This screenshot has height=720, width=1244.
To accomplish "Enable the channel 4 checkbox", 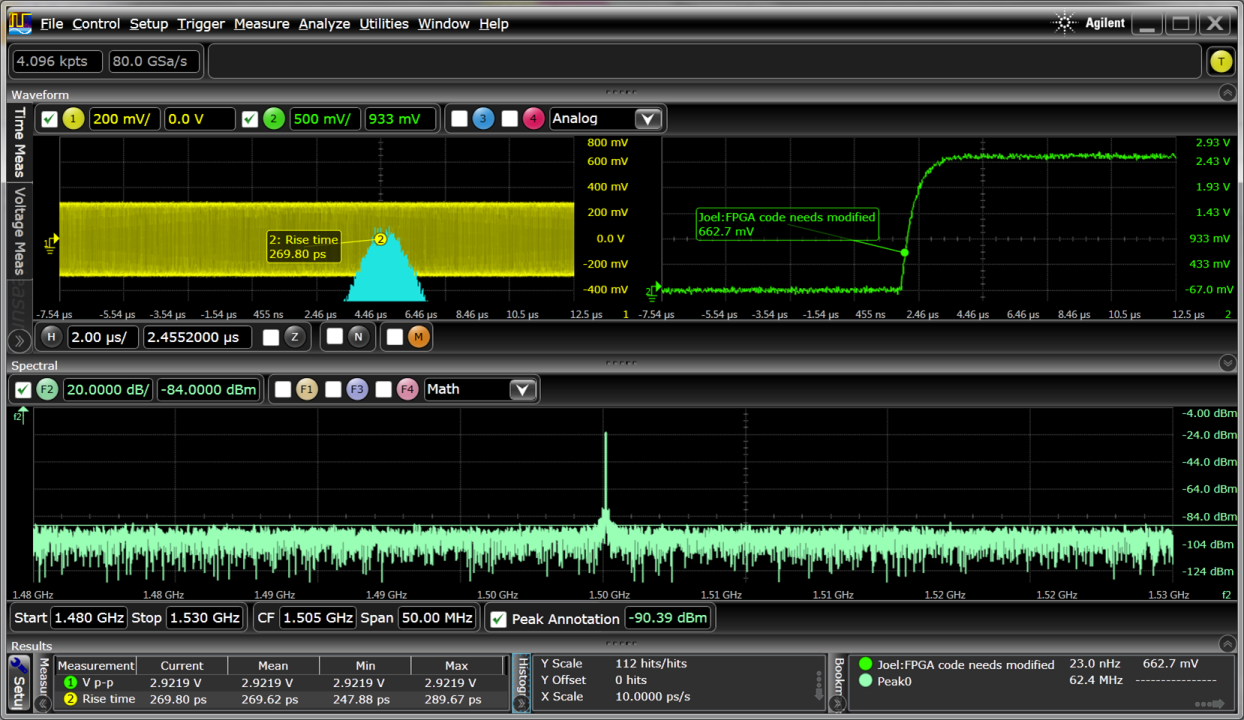I will (x=509, y=119).
